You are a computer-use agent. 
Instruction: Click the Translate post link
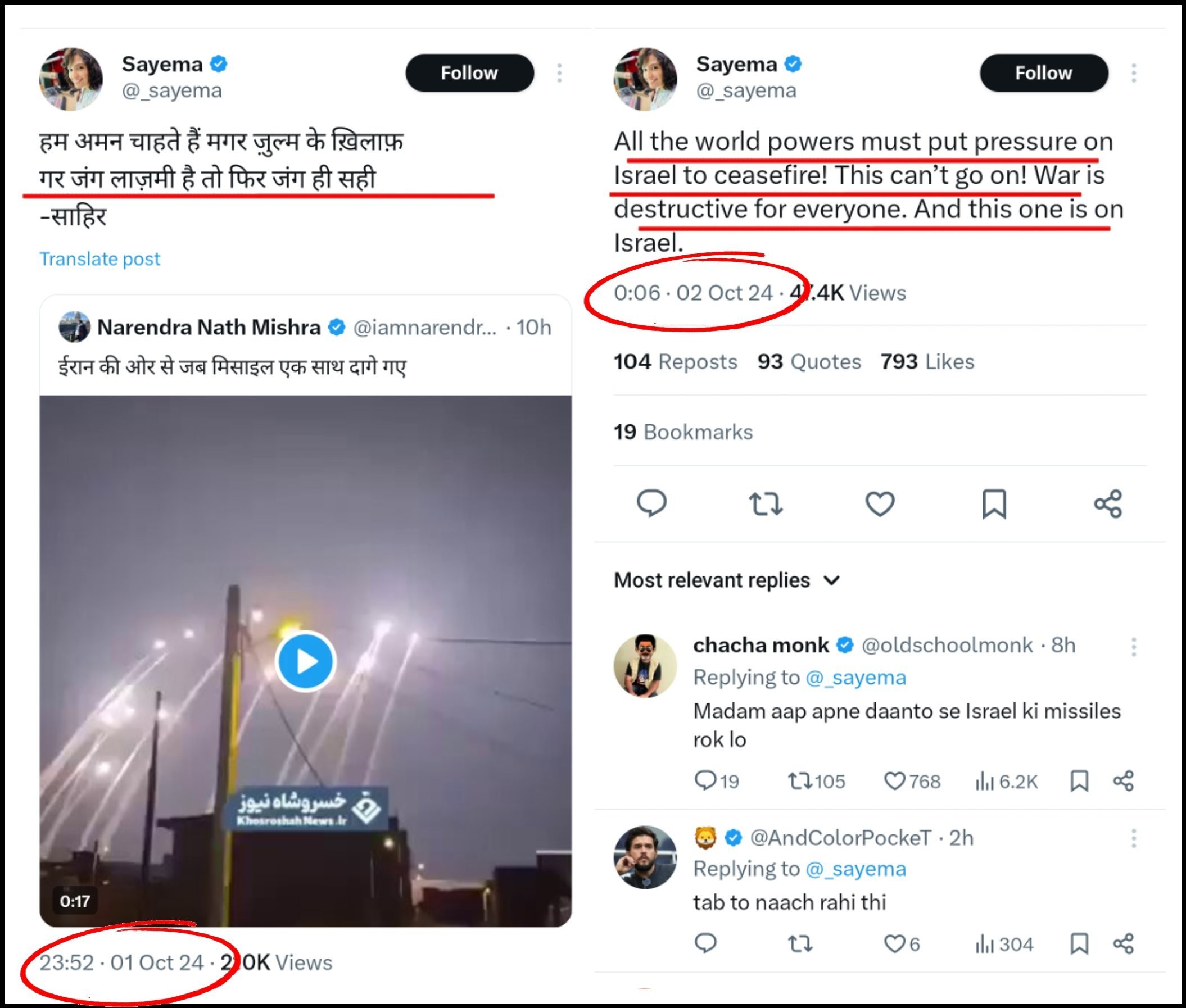coord(99,259)
